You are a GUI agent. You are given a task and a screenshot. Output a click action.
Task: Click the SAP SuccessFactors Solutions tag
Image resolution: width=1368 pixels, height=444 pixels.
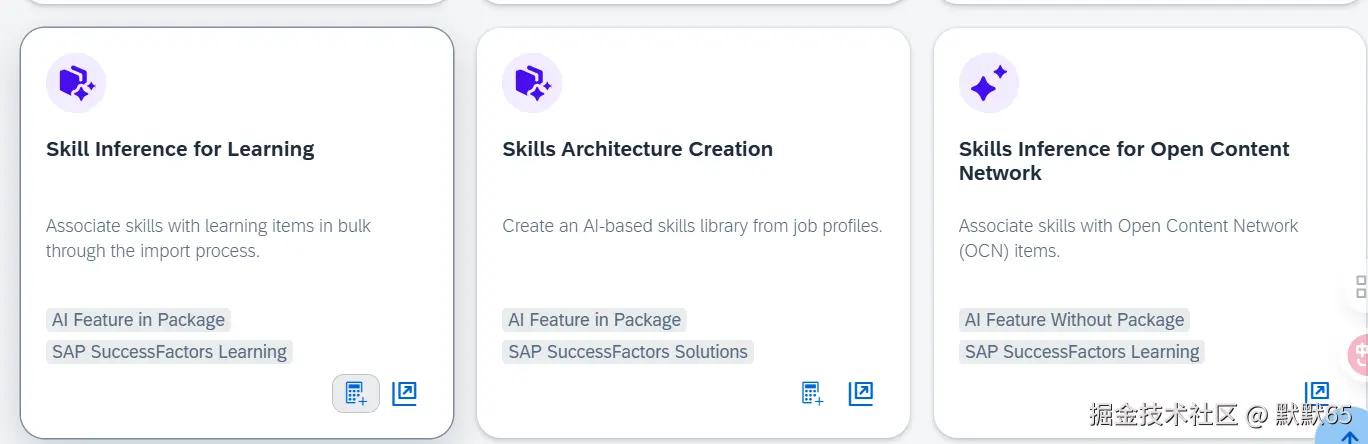click(627, 352)
